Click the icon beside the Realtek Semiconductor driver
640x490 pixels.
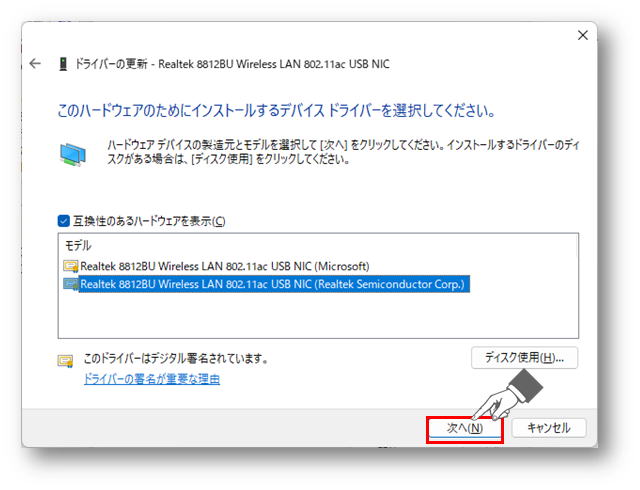[x=71, y=284]
